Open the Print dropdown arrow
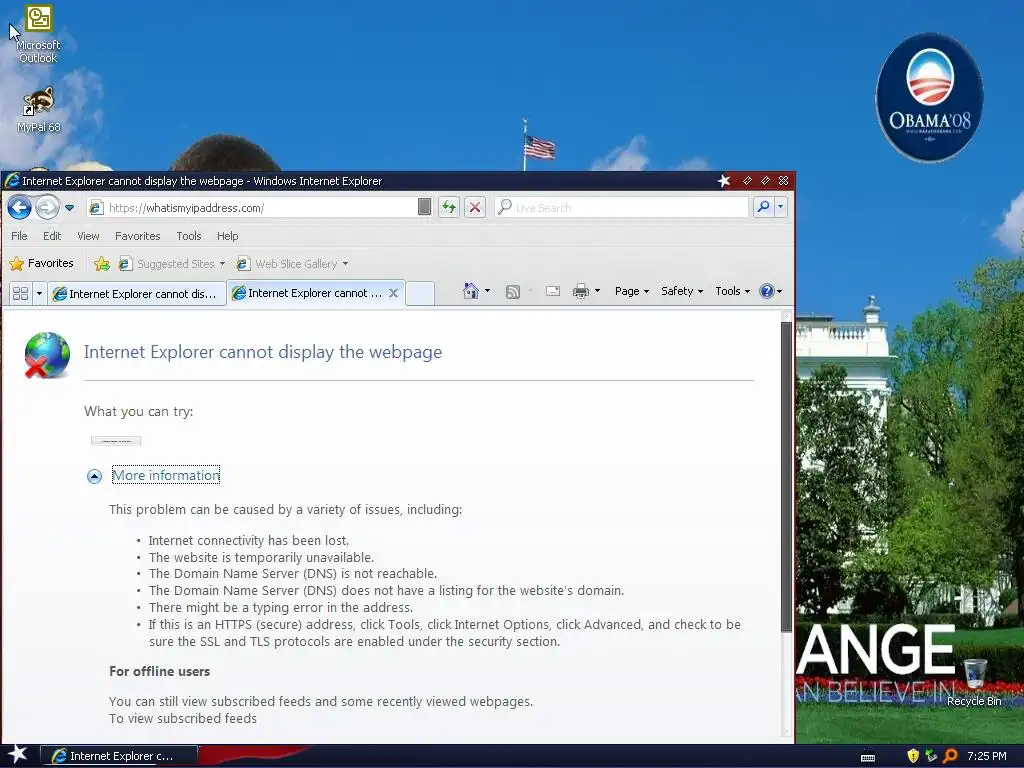Image resolution: width=1024 pixels, height=768 pixels. coord(597,291)
